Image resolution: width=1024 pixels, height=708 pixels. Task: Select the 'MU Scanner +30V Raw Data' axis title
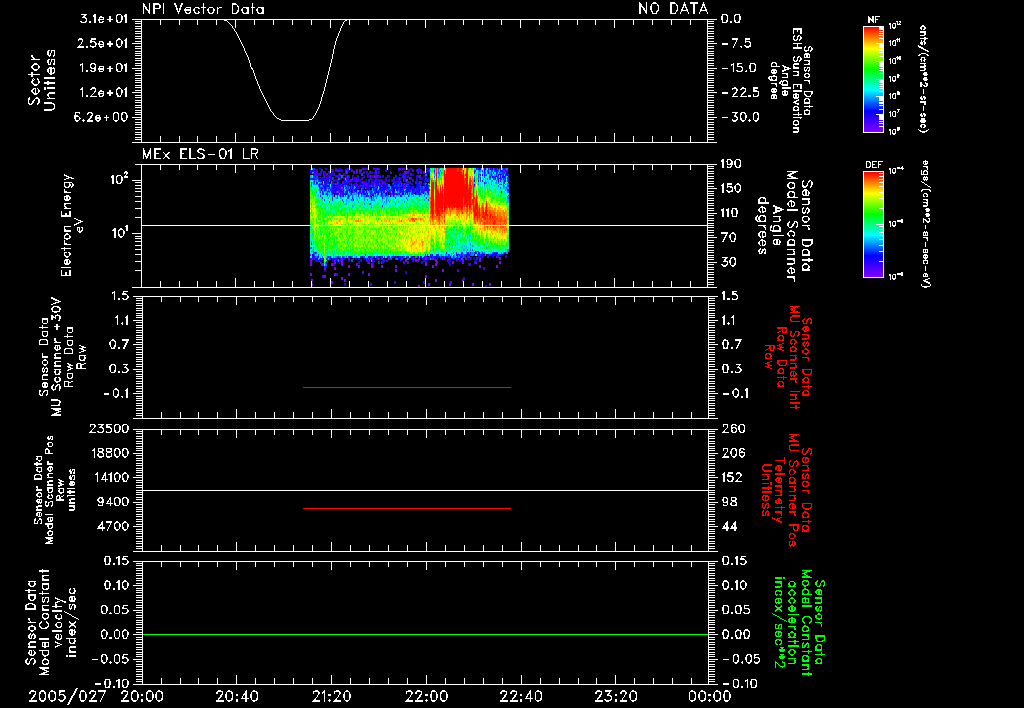coord(63,357)
